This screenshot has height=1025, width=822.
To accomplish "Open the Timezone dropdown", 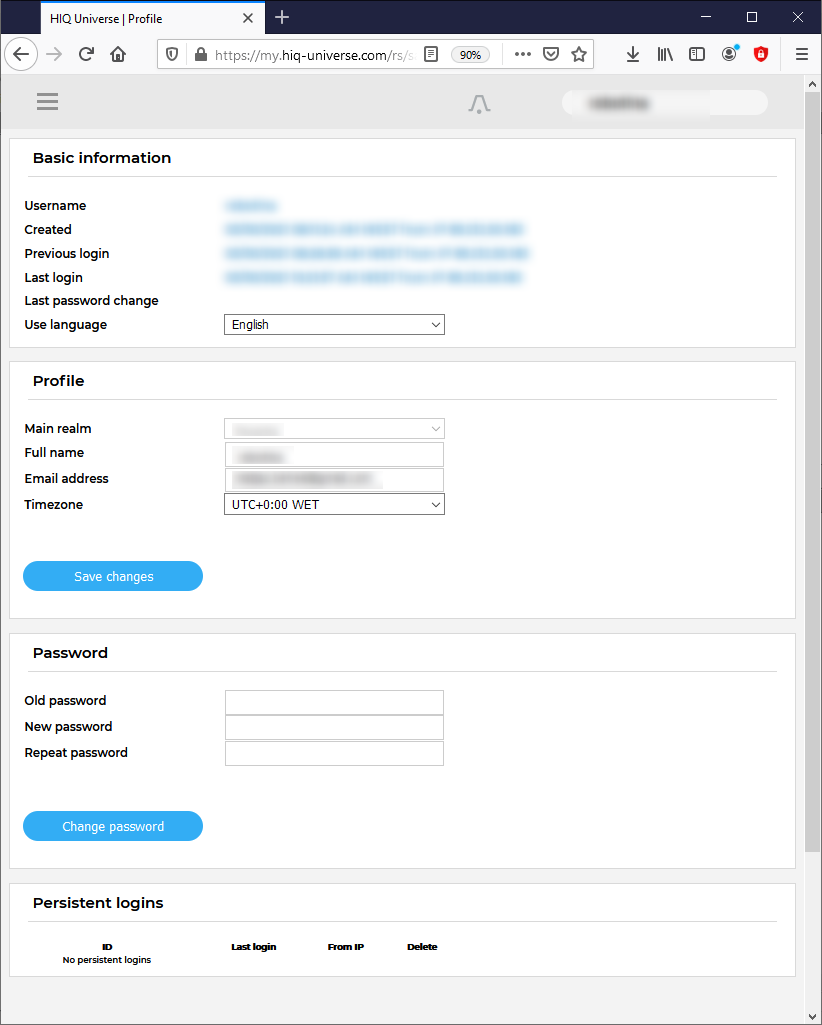I will pos(334,505).
